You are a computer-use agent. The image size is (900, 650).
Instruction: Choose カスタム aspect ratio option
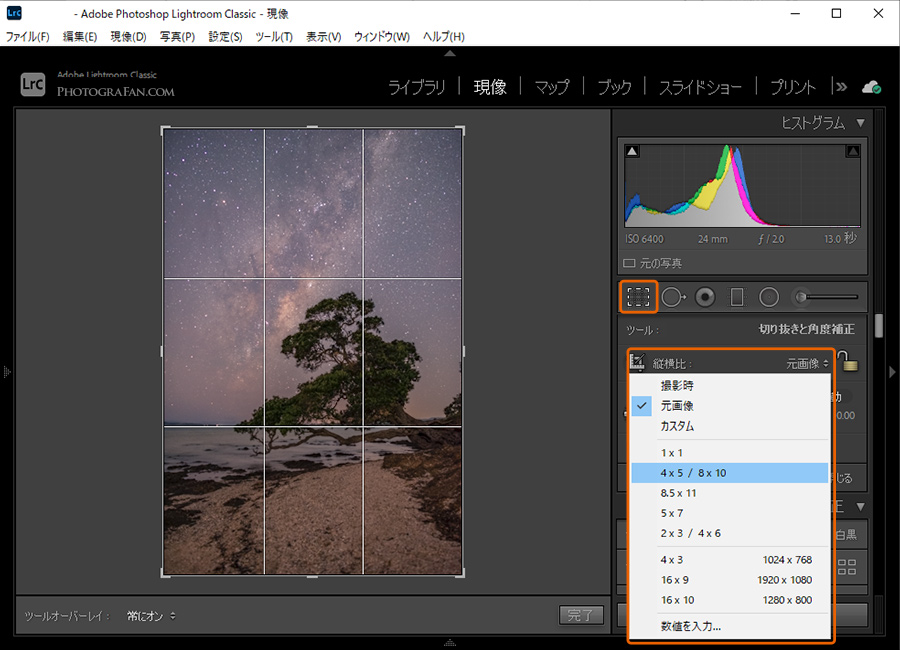pos(730,426)
